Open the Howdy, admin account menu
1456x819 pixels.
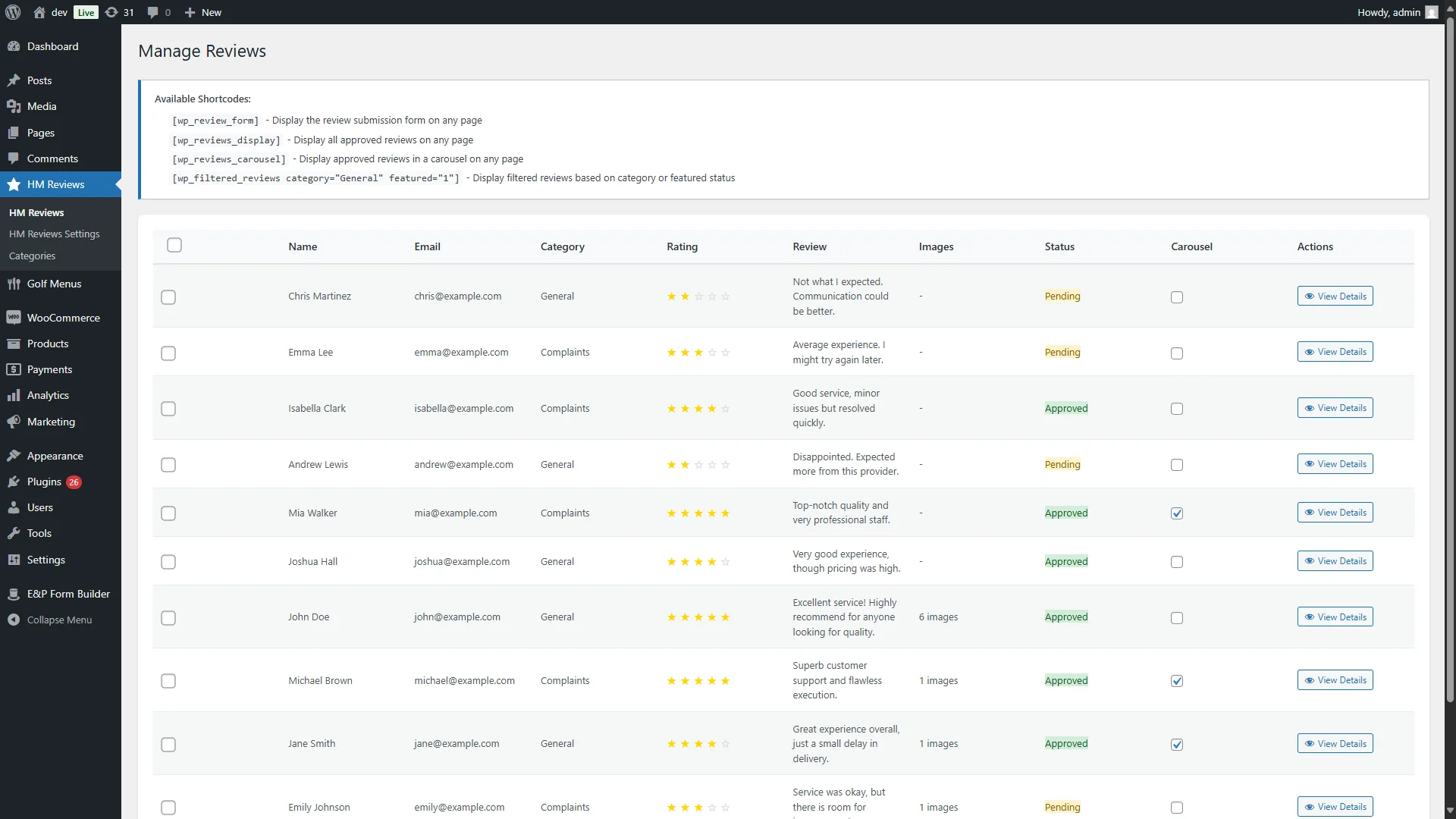tap(1397, 12)
